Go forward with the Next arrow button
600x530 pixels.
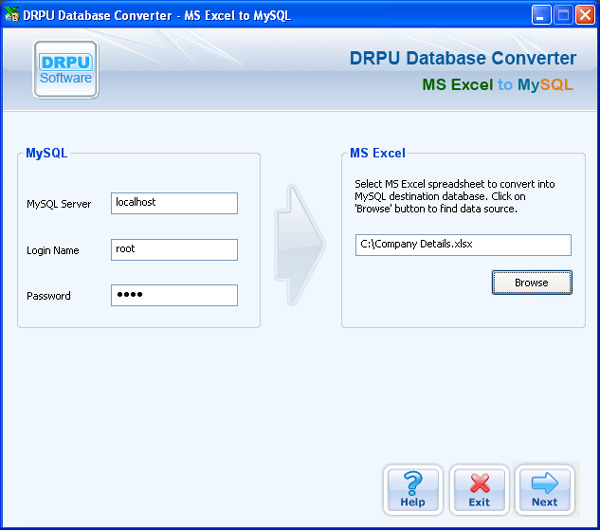coord(545,490)
